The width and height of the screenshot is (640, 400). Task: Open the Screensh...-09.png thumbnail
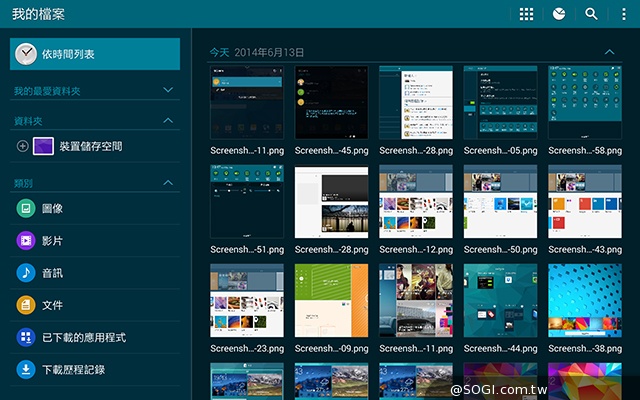click(331, 302)
